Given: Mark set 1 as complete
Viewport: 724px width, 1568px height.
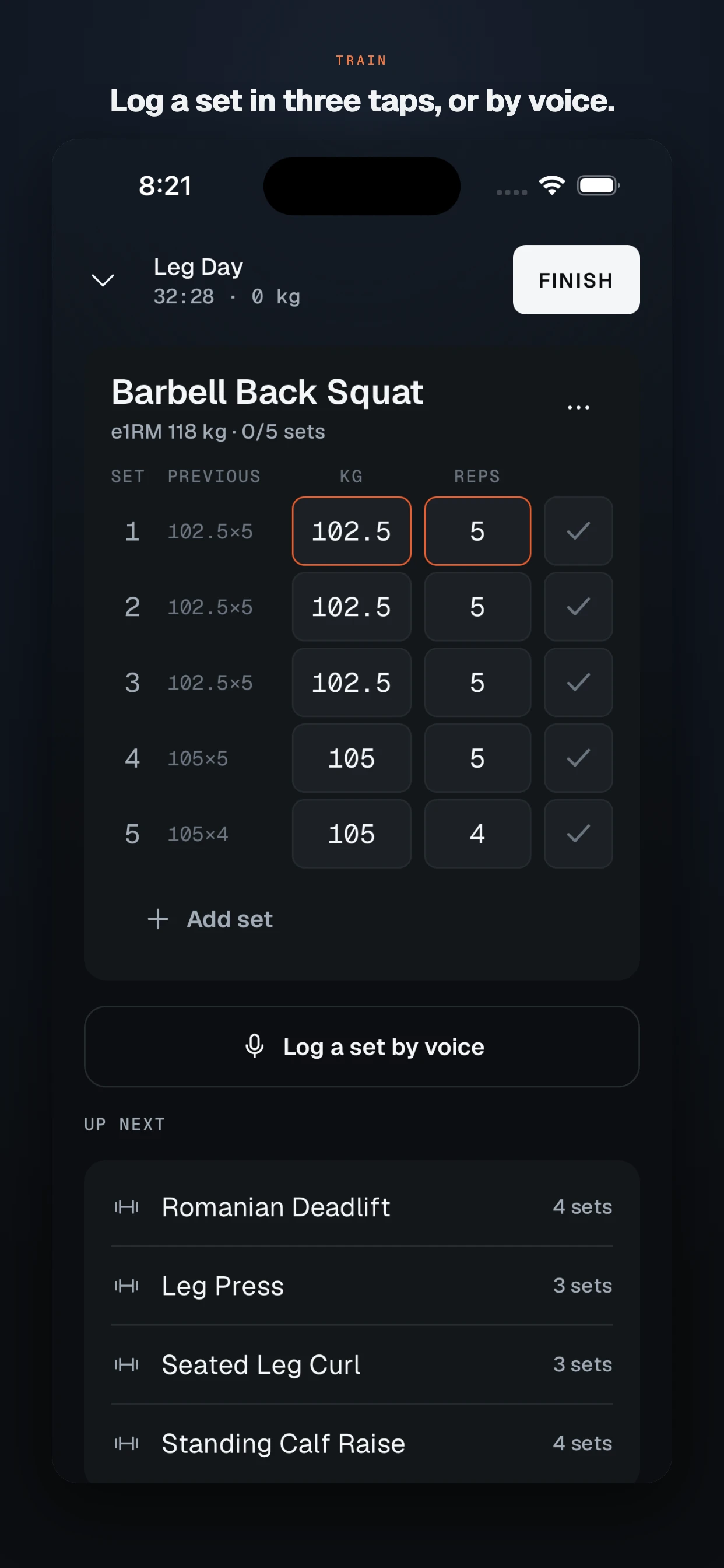Looking at the screenshot, I should point(578,531).
